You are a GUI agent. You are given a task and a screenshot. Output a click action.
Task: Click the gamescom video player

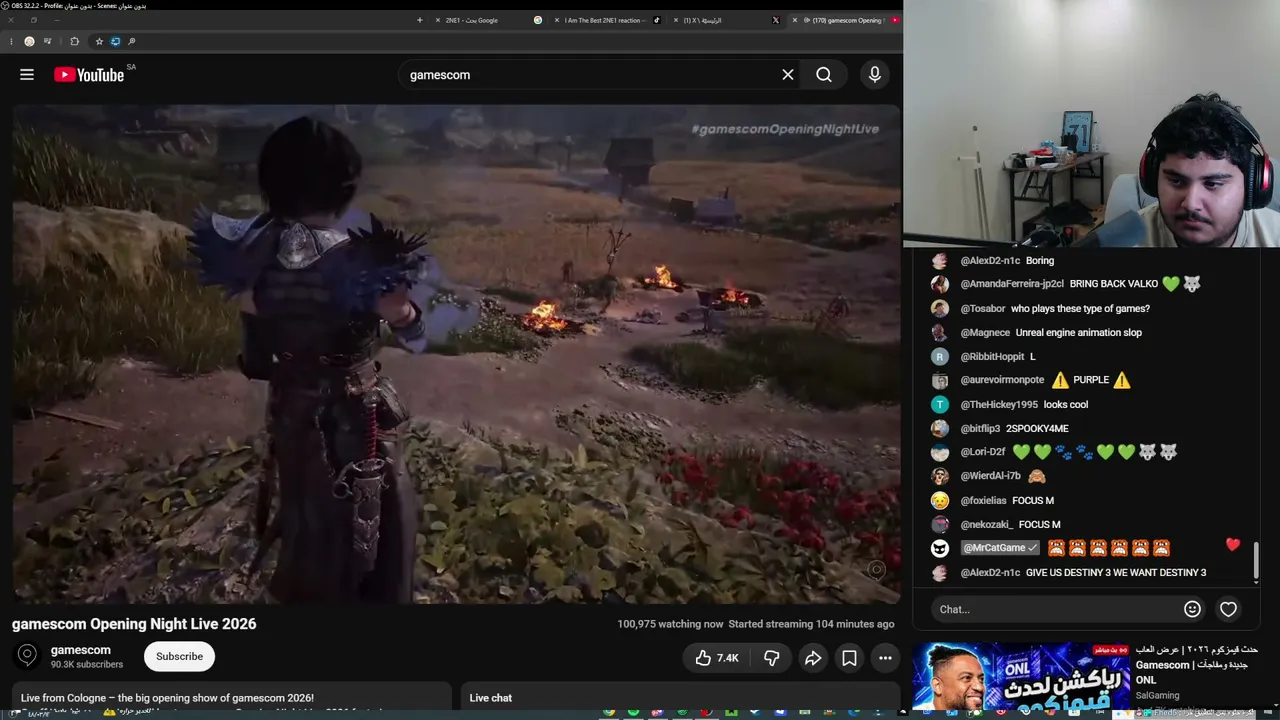pyautogui.click(x=457, y=354)
